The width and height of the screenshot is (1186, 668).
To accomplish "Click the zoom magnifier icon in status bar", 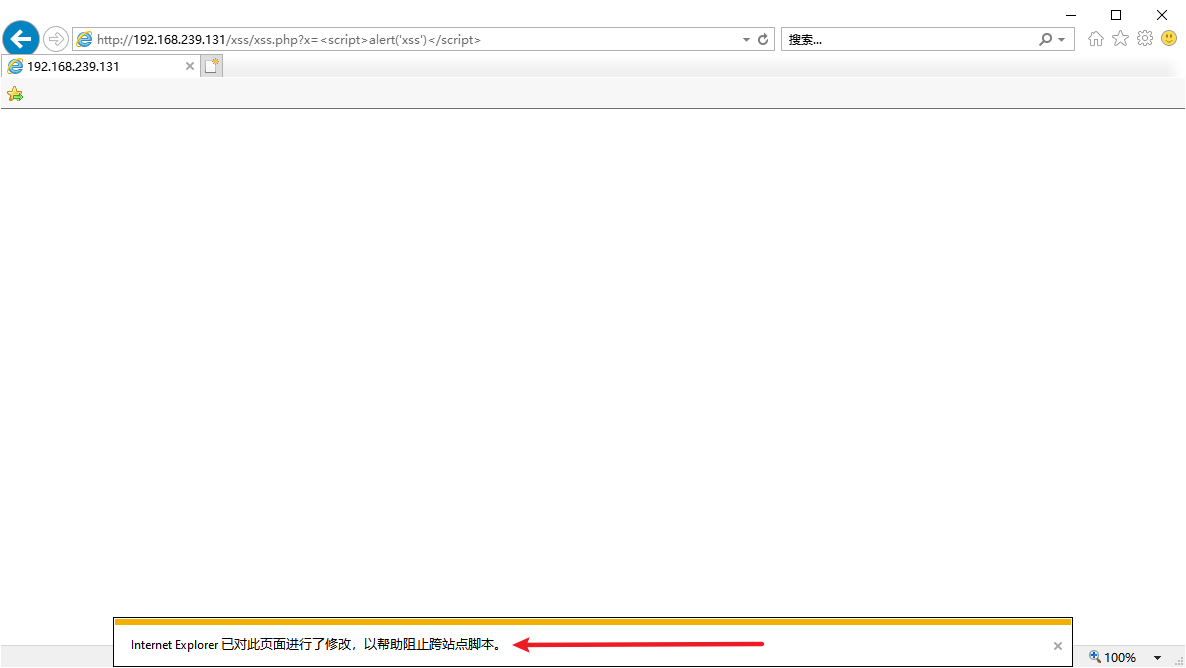I will 1094,657.
